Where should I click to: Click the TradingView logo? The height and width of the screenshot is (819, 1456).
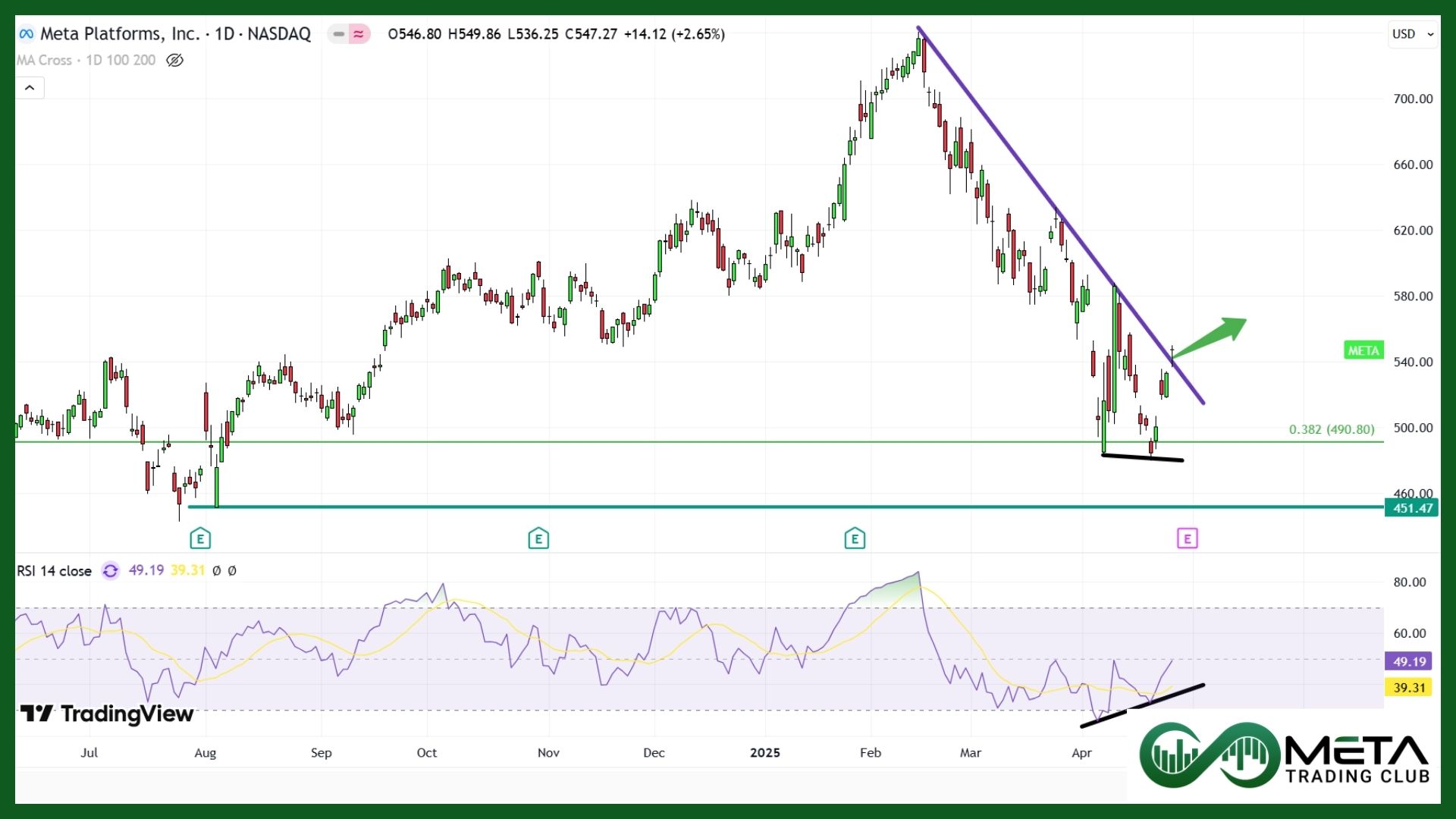[x=107, y=714]
